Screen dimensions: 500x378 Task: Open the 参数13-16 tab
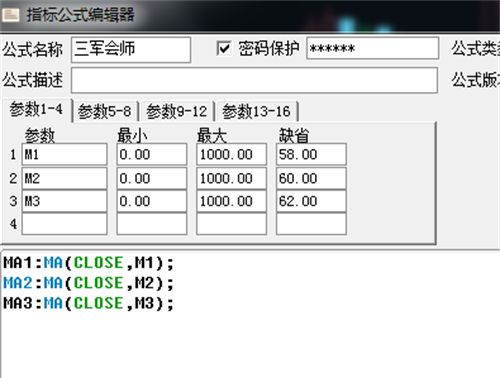tap(256, 111)
